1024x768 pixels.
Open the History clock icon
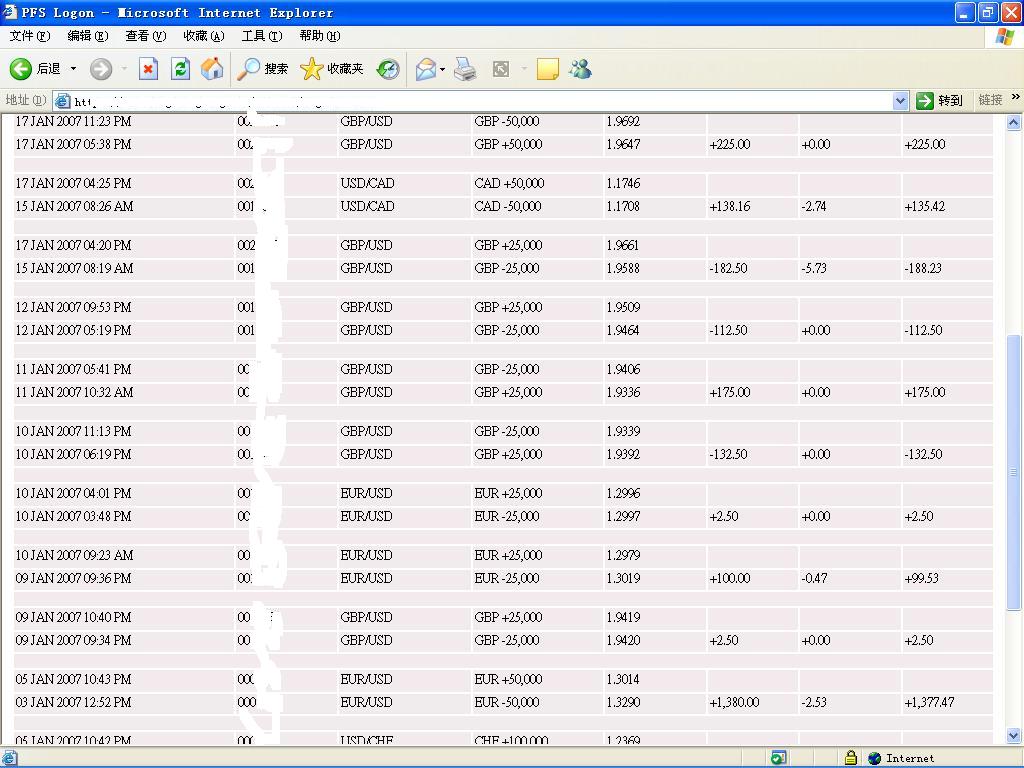[388, 69]
